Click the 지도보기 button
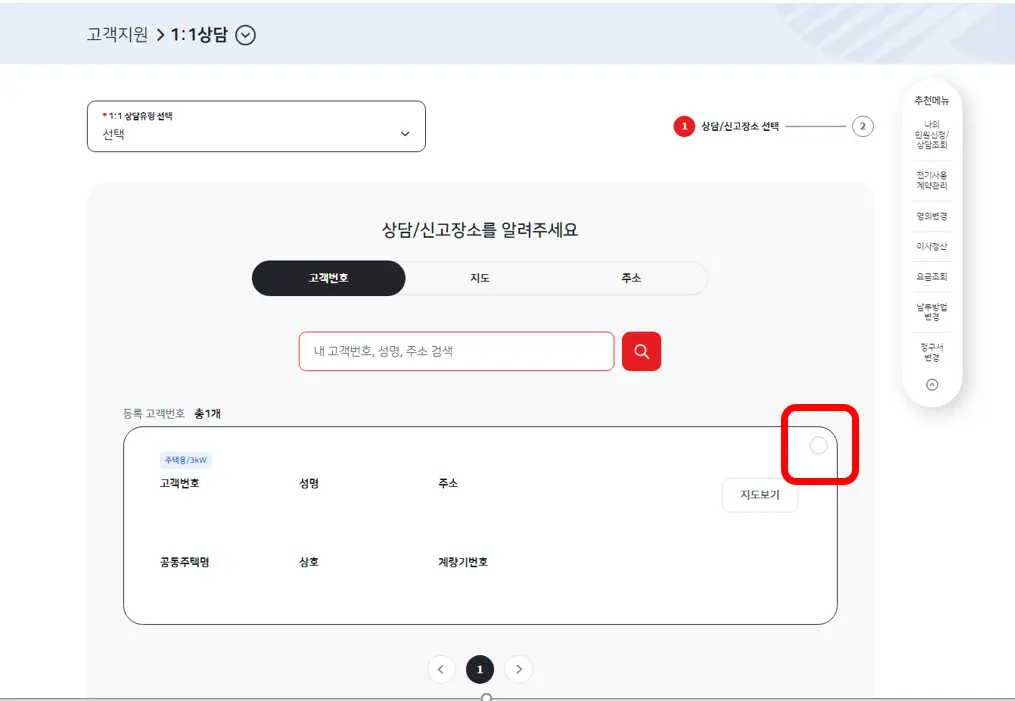 [x=760, y=495]
